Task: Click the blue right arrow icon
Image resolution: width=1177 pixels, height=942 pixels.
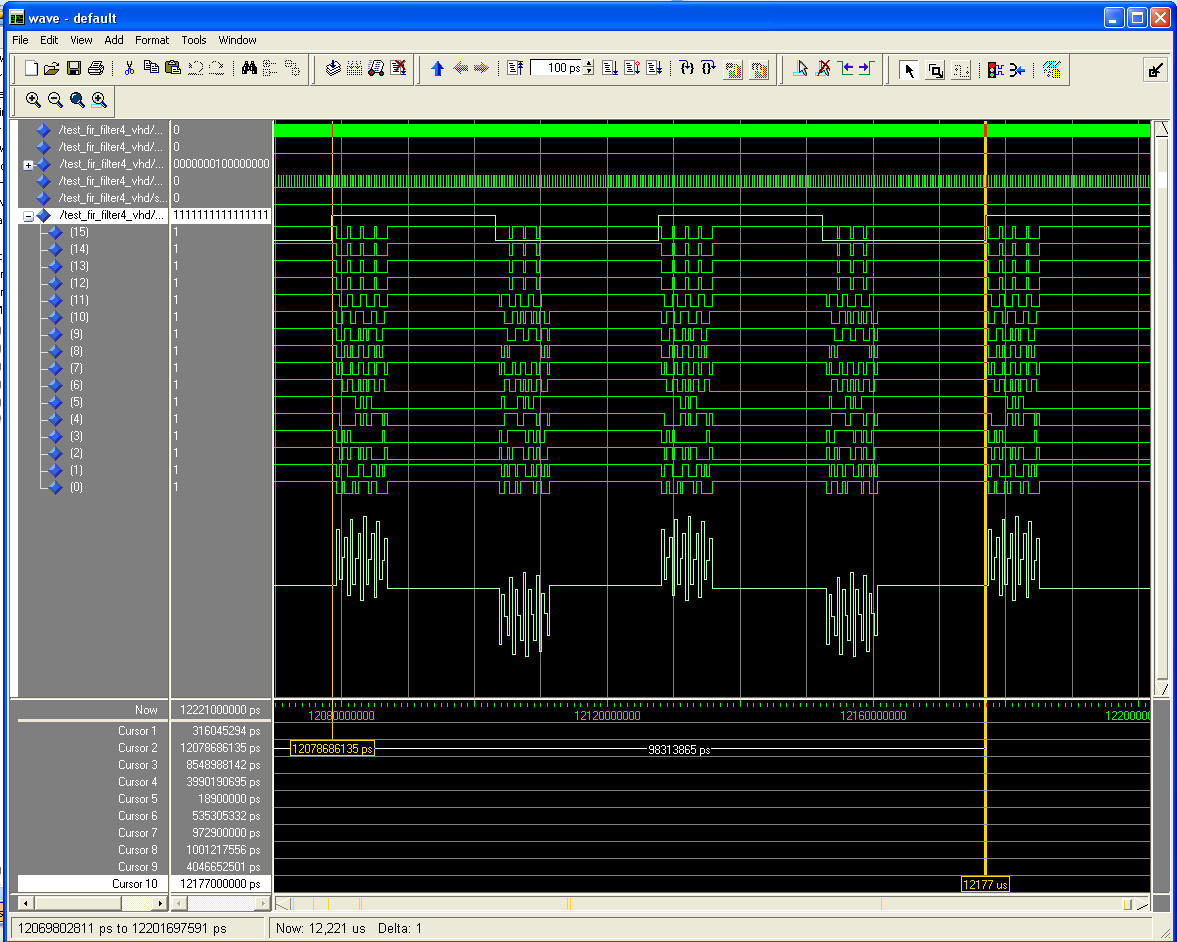Action: click(481, 69)
